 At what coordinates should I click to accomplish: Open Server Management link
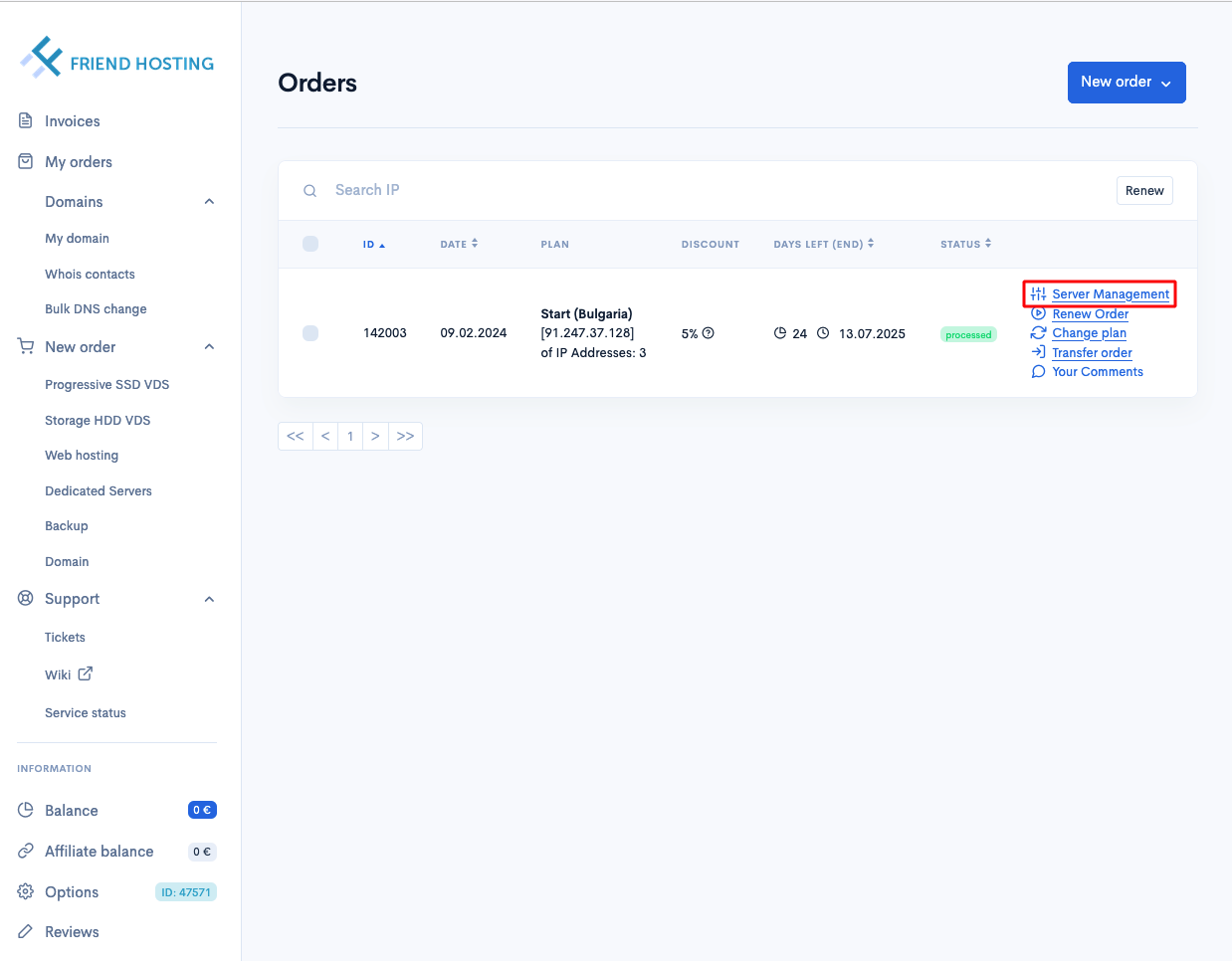pyautogui.click(x=1111, y=294)
